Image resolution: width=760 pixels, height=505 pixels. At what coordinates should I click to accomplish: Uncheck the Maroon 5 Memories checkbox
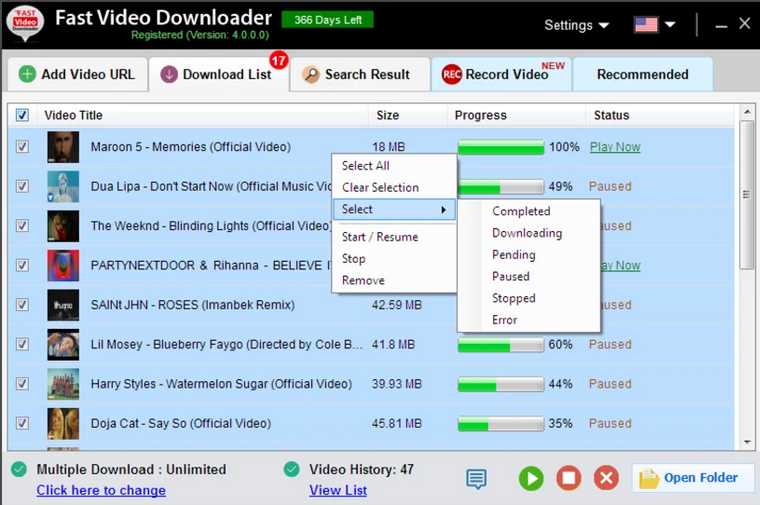(x=22, y=146)
